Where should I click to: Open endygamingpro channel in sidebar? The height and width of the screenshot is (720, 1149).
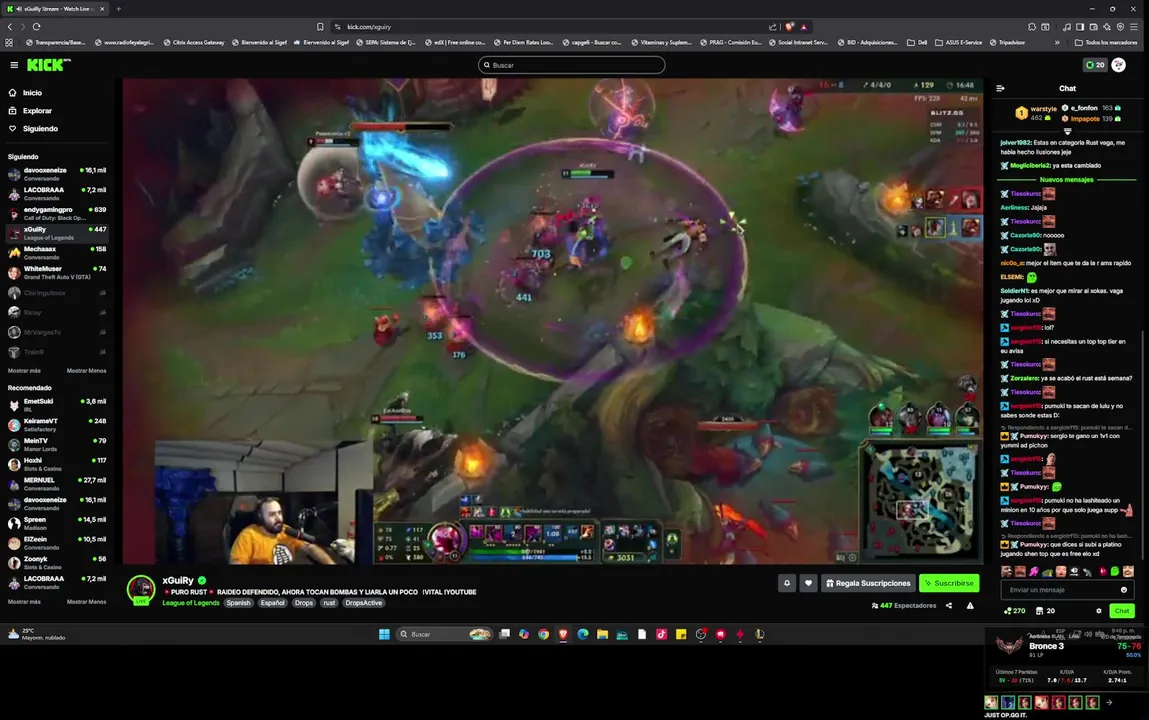(x=57, y=213)
